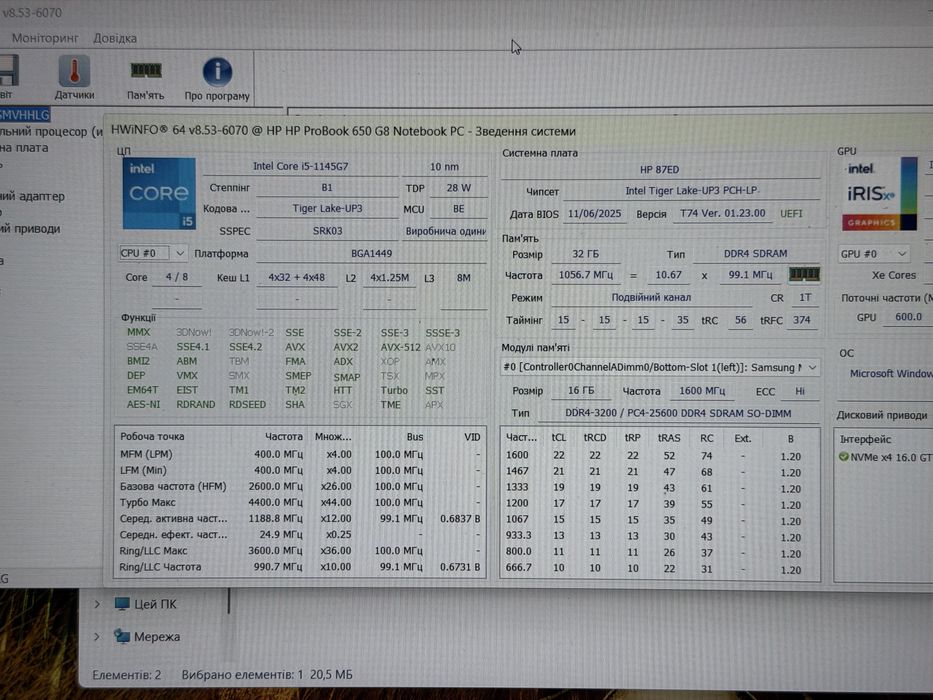Click the HP 87ED motherboard field

659,170
